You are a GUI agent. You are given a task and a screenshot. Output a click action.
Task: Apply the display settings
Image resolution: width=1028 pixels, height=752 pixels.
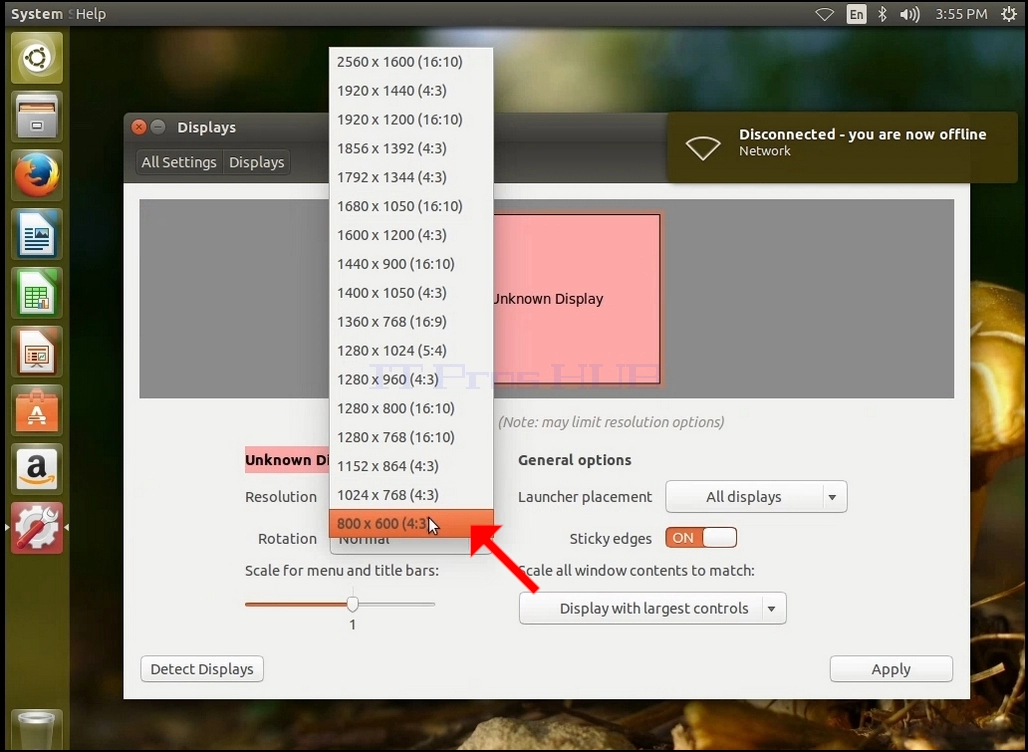891,669
